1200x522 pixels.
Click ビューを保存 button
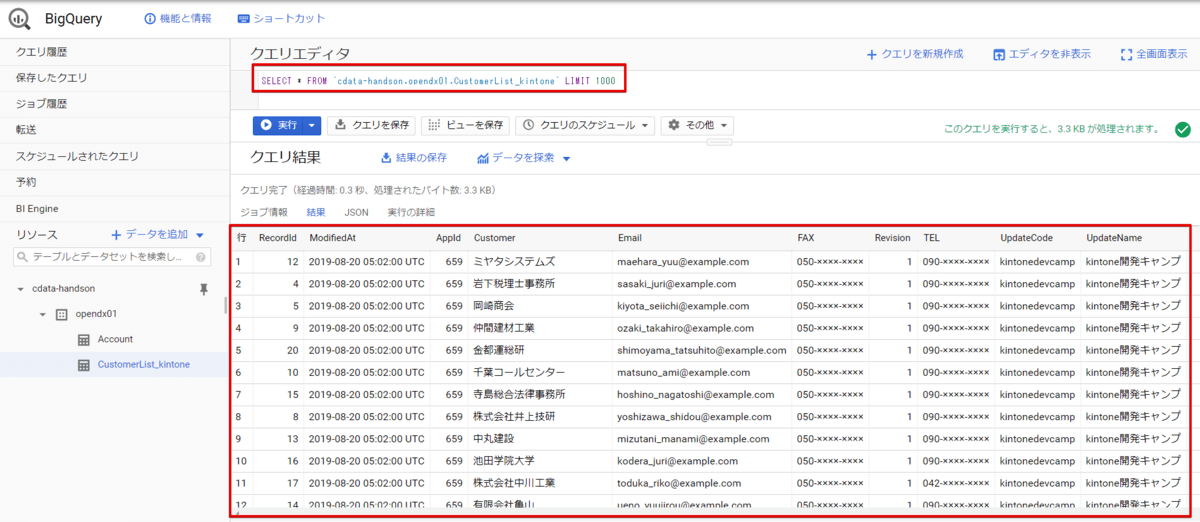click(x=465, y=125)
